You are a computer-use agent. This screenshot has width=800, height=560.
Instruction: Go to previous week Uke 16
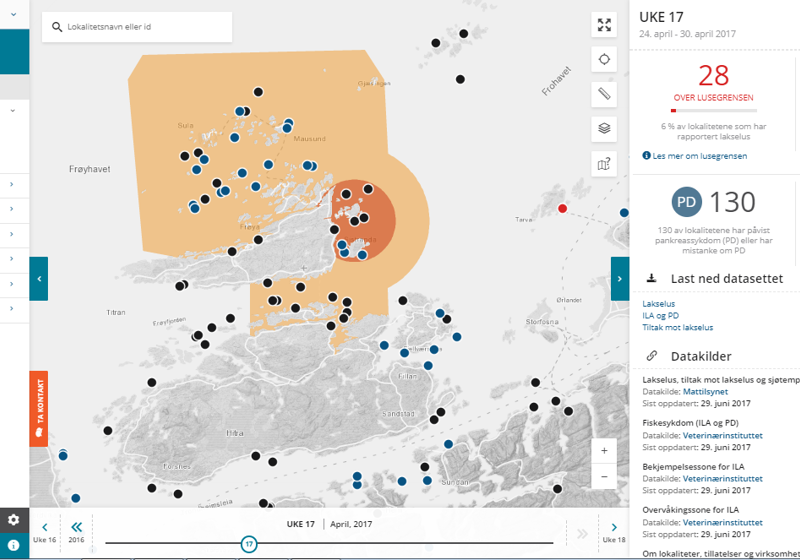coord(45,529)
